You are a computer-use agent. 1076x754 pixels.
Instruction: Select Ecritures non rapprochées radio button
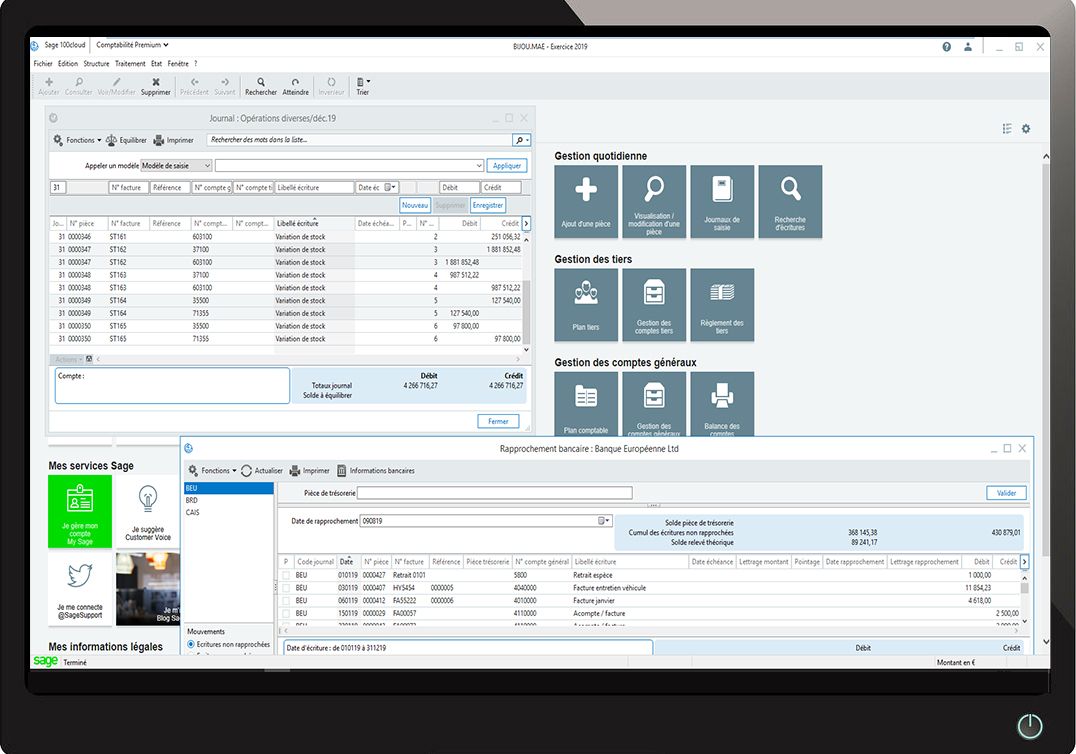point(190,645)
